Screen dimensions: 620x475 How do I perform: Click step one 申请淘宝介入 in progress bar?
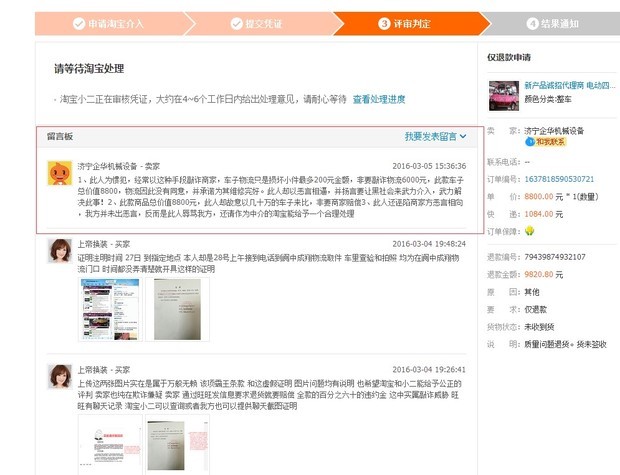pyautogui.click(x=109, y=24)
